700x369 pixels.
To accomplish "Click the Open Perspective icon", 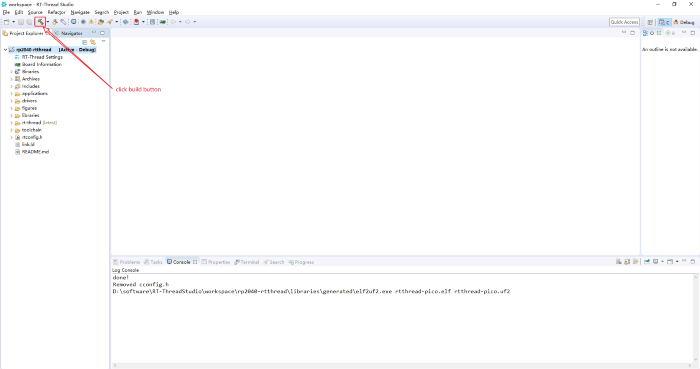I will pyautogui.click(x=650, y=22).
